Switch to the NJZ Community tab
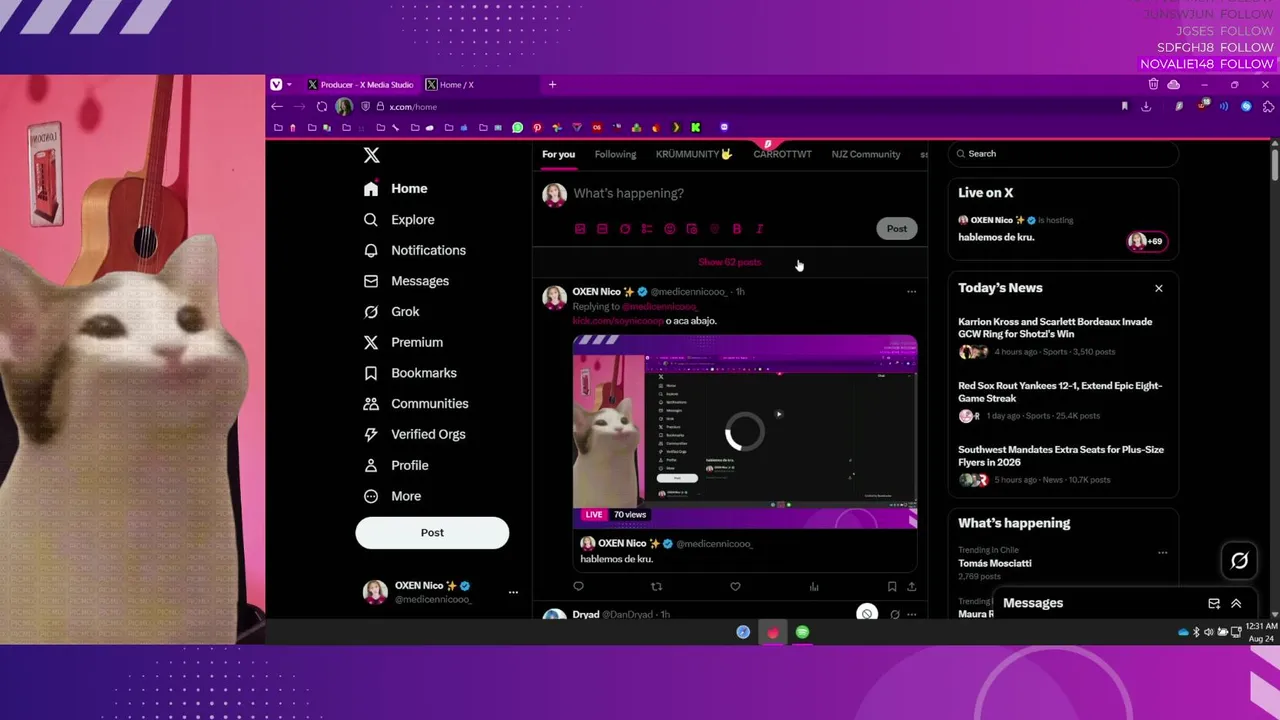This screenshot has height=720, width=1280. [x=866, y=154]
